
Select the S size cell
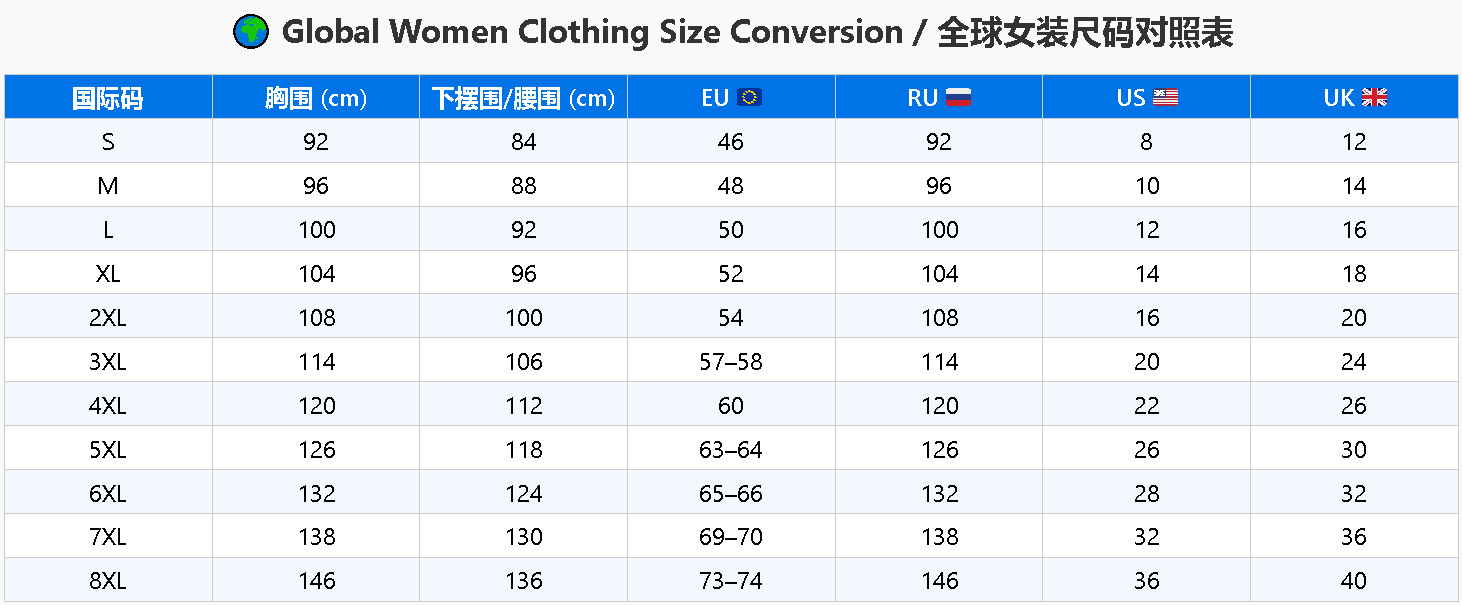[108, 142]
